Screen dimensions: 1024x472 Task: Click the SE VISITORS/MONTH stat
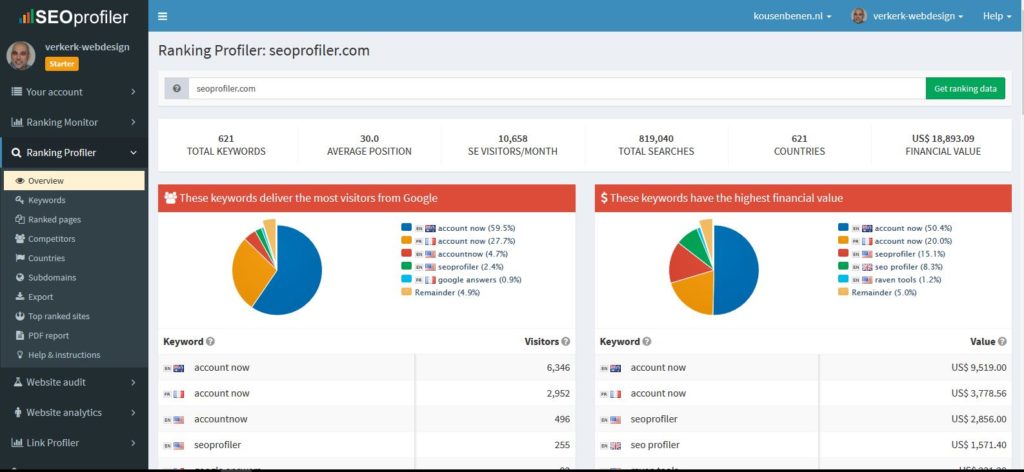pos(513,145)
